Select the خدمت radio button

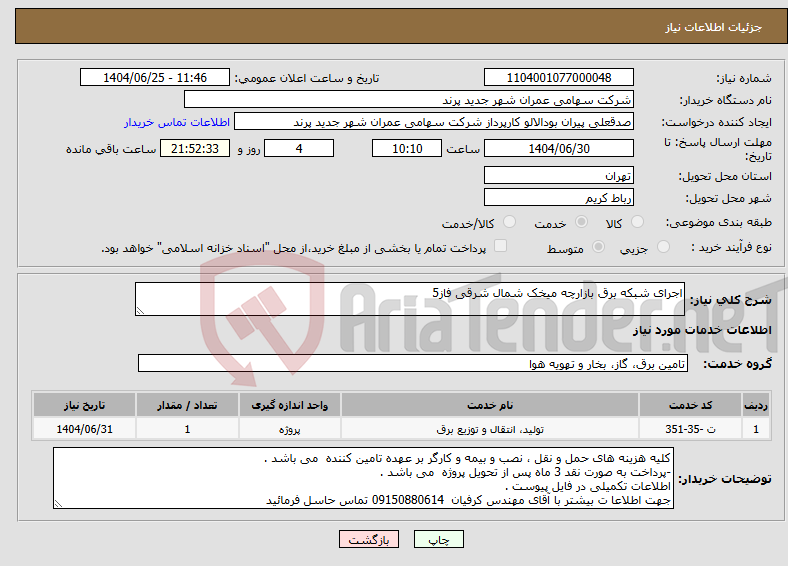tap(581, 222)
